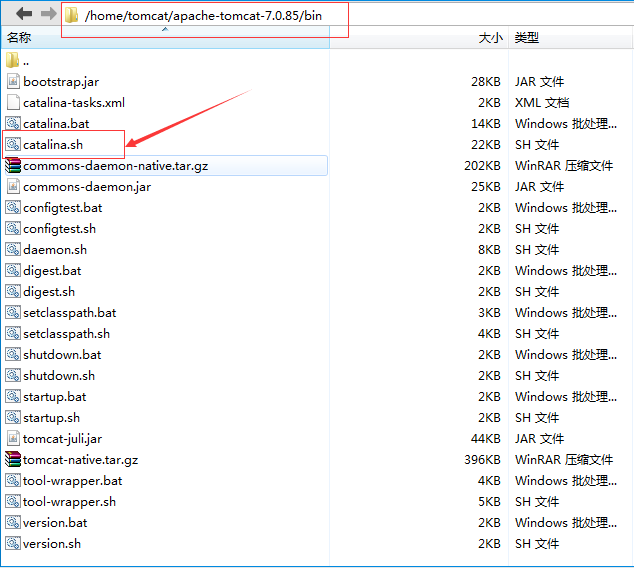The height and width of the screenshot is (568, 634).
Task: Click the file name tomcat-native.tar.gz
Action: click(80, 460)
